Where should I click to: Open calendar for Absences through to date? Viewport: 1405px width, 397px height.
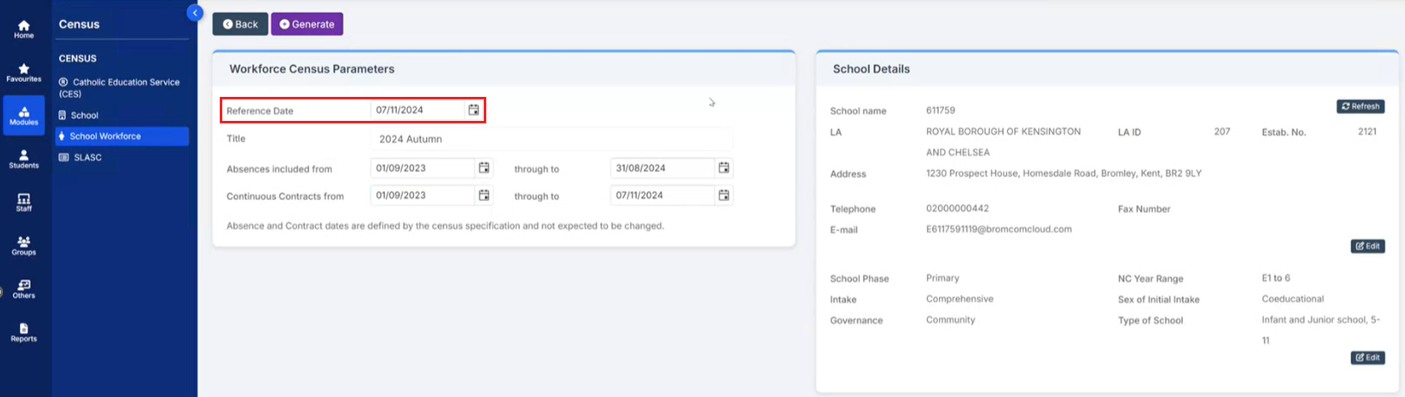coord(724,168)
